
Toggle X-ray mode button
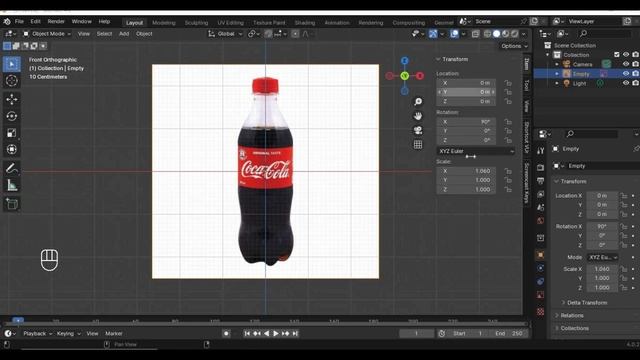click(476, 34)
